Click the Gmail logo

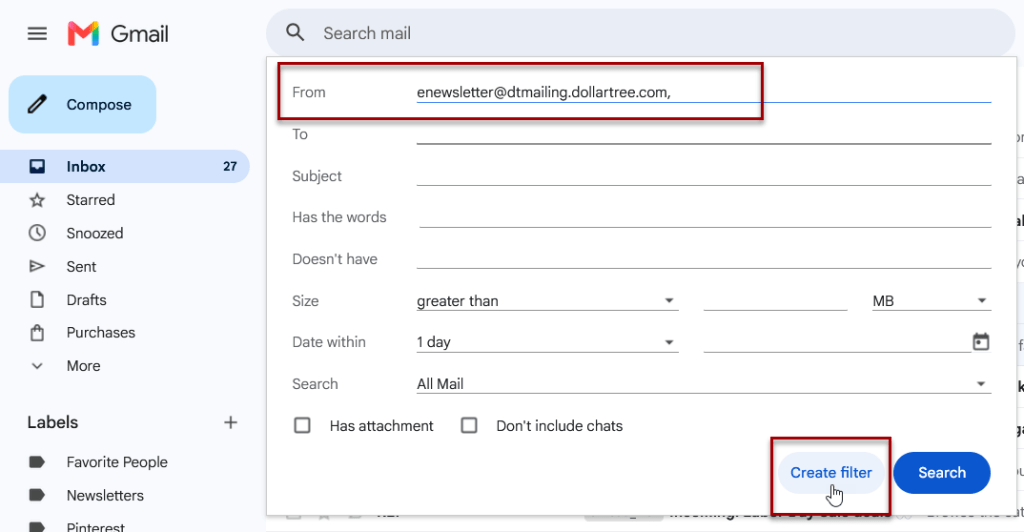click(x=118, y=33)
